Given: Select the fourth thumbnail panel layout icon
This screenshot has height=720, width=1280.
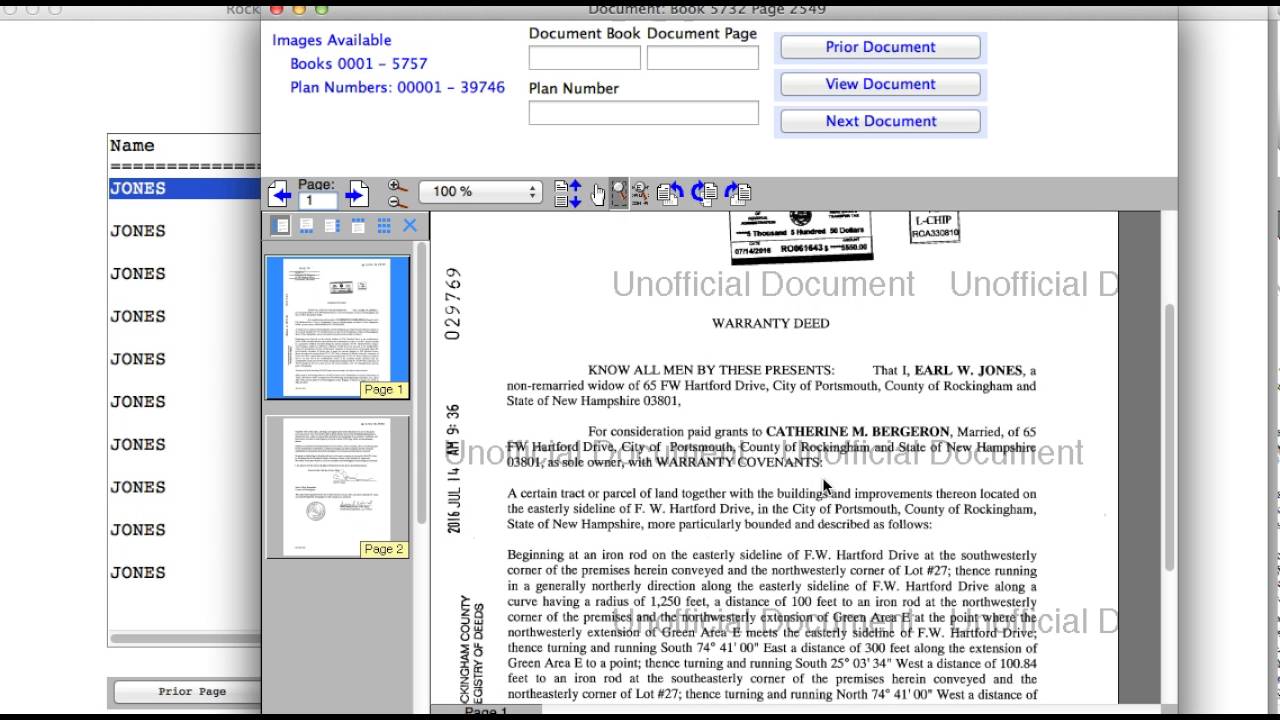Looking at the screenshot, I should [x=358, y=226].
